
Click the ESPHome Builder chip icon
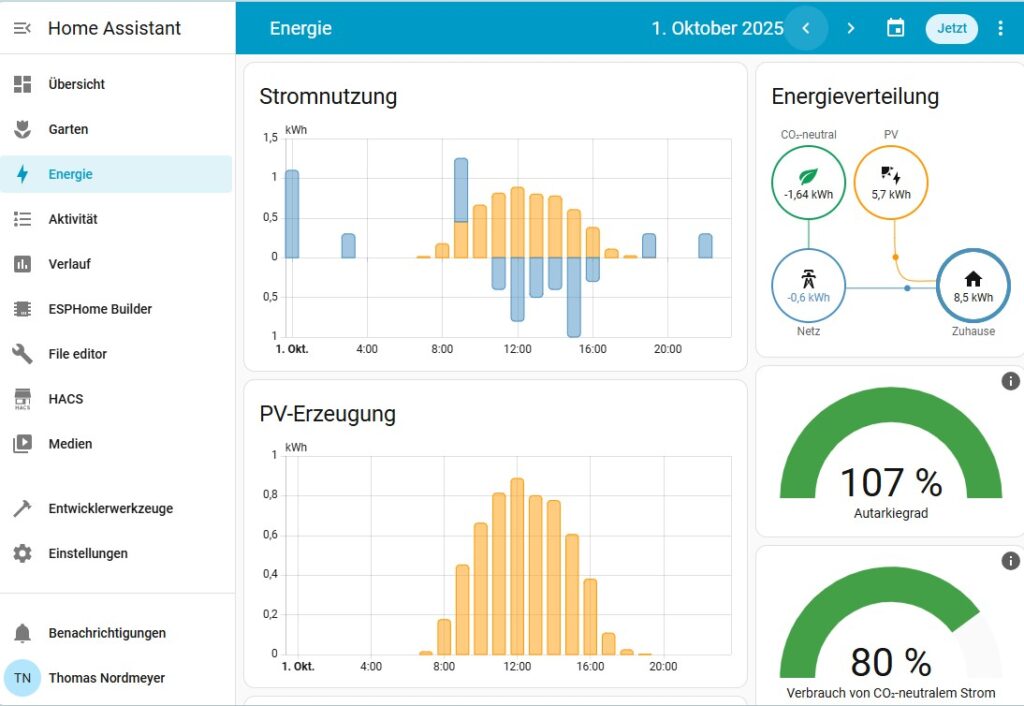[22, 309]
